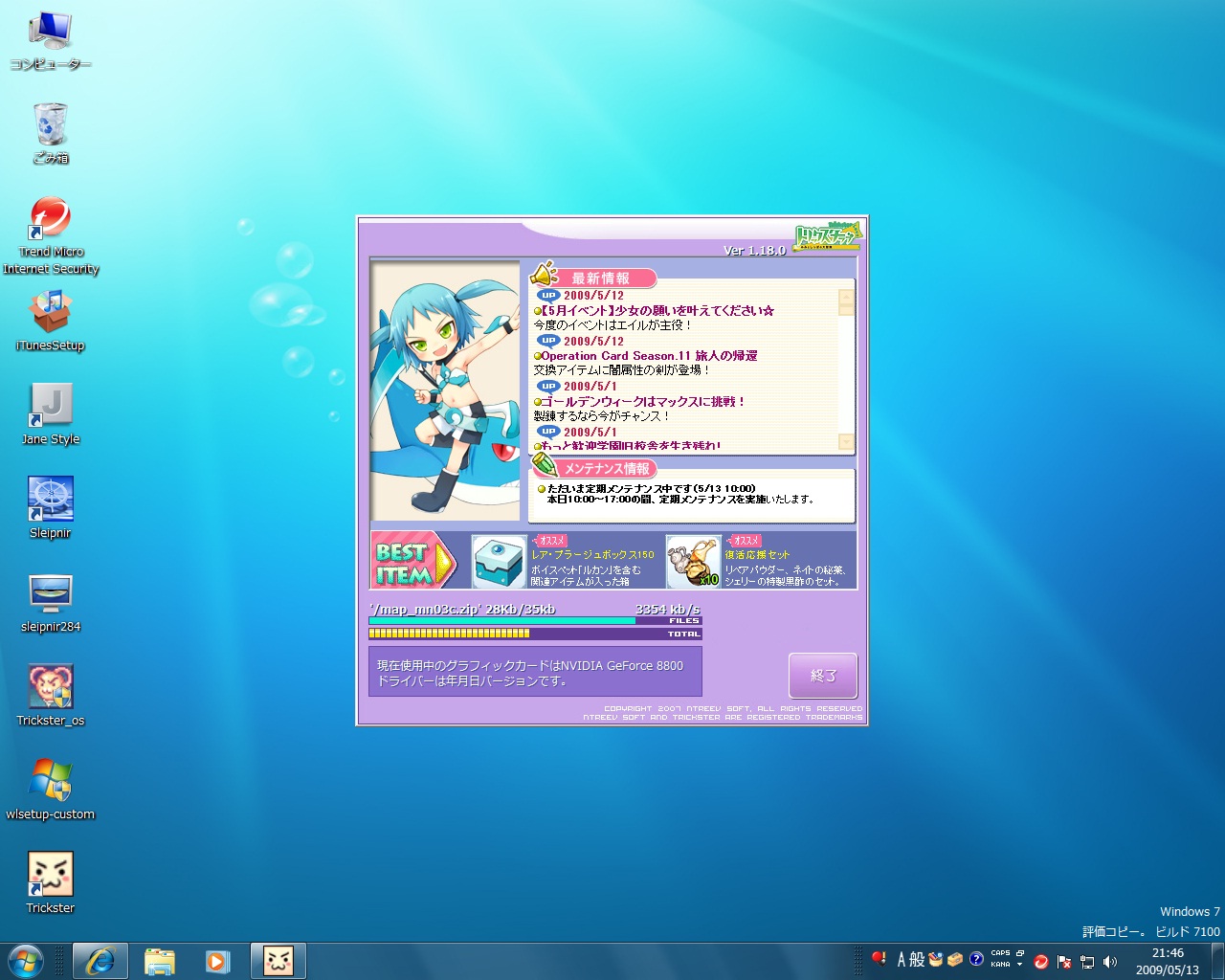Click the news panel scroll up arrow

(846, 297)
